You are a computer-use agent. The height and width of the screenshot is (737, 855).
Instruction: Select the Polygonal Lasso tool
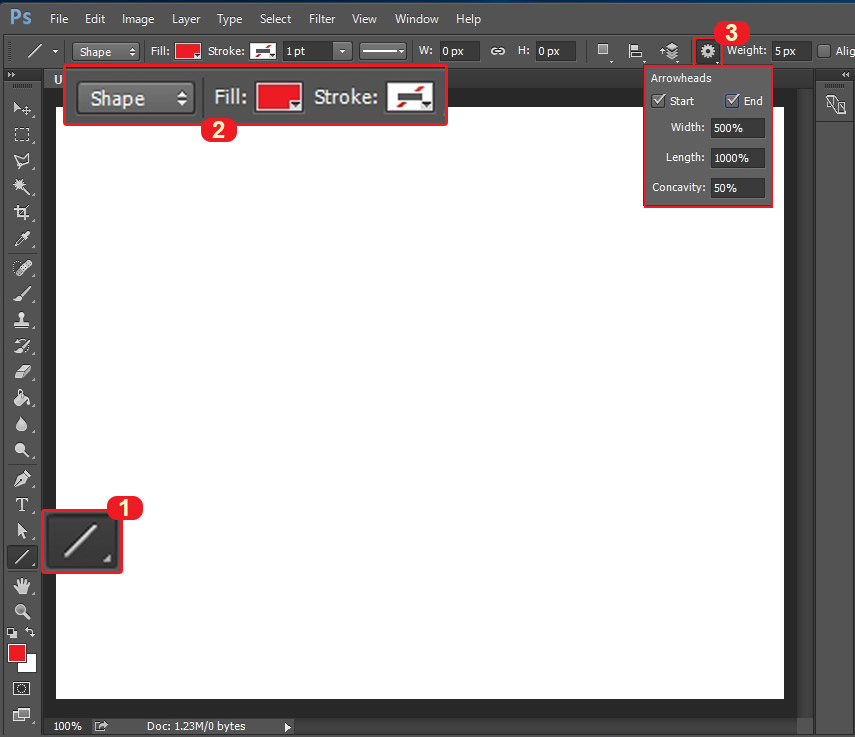pos(22,160)
